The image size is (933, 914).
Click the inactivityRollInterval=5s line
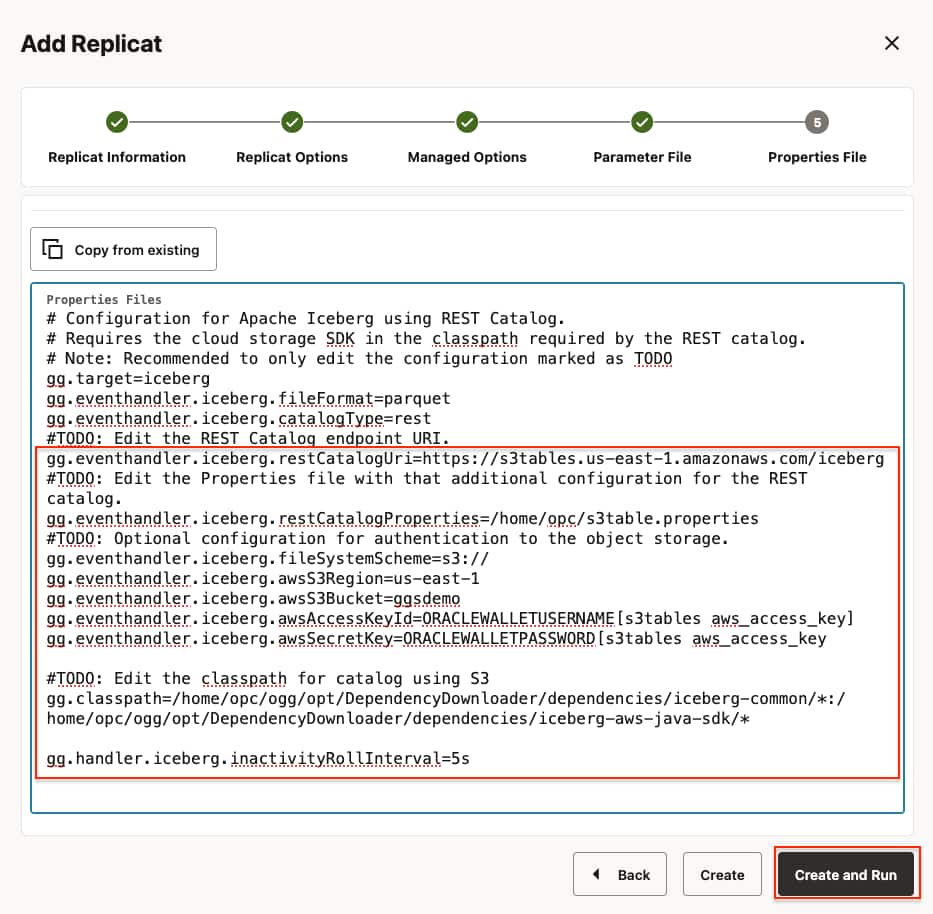pyautogui.click(x=258, y=758)
